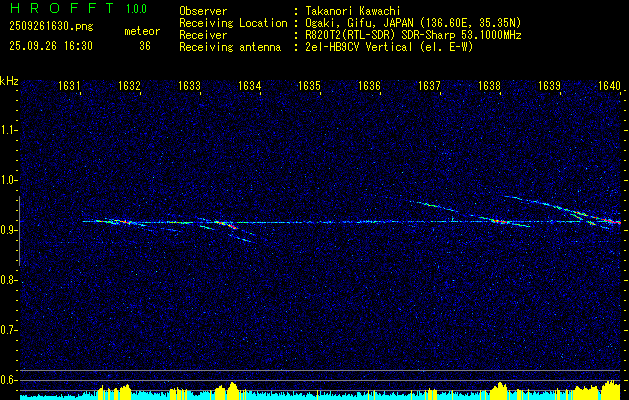Select the 1634 time axis label
This screenshot has height=400, width=629.
coord(249,85)
